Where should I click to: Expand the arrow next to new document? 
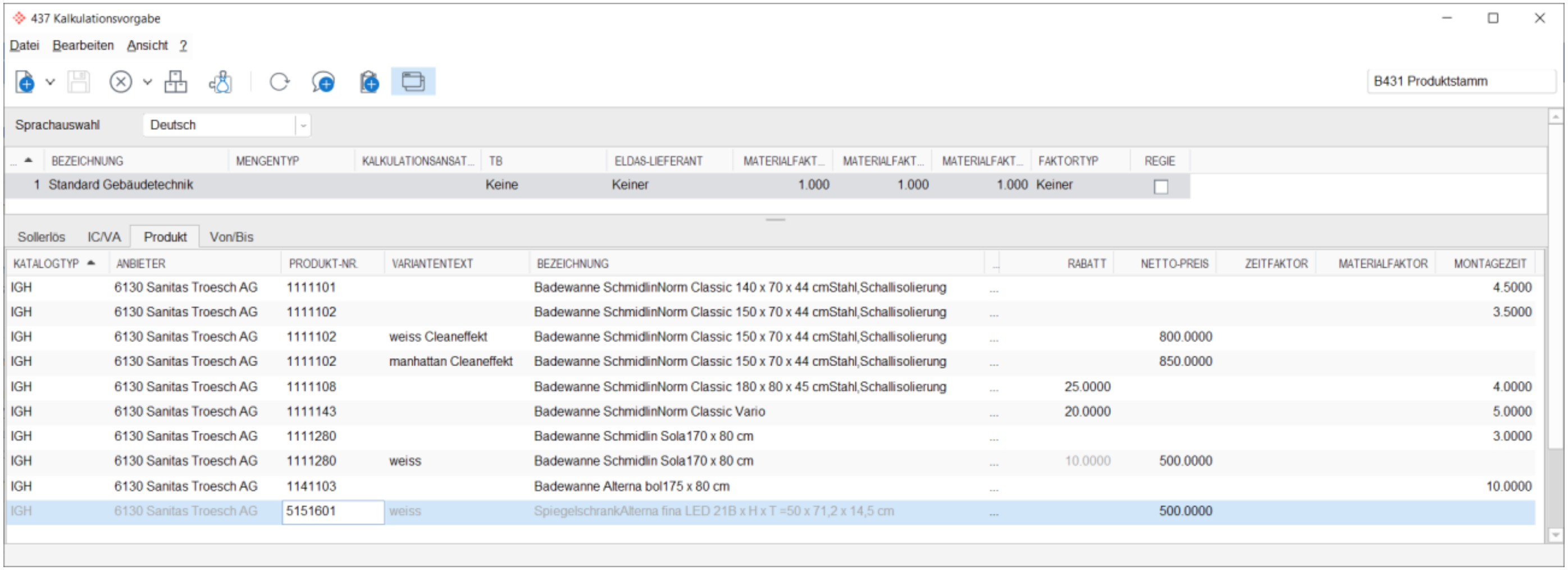click(51, 81)
